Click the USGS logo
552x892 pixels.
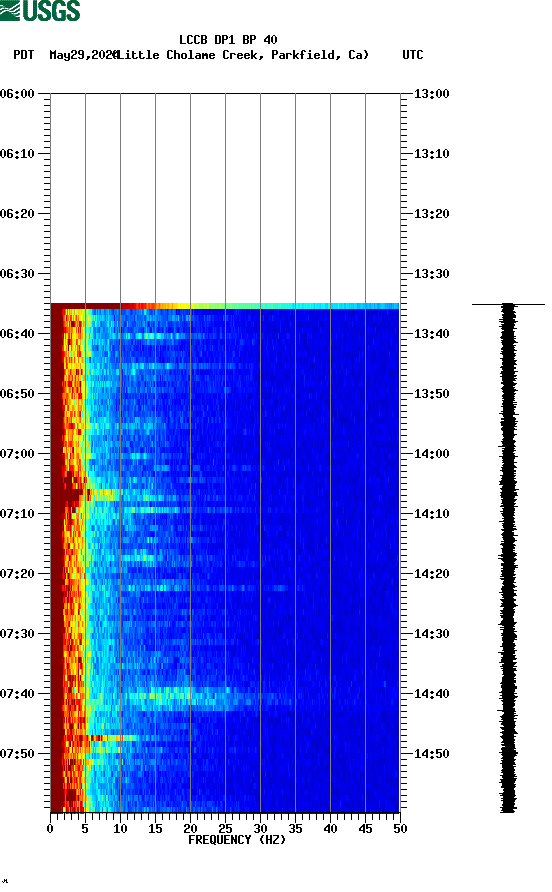[x=40, y=10]
